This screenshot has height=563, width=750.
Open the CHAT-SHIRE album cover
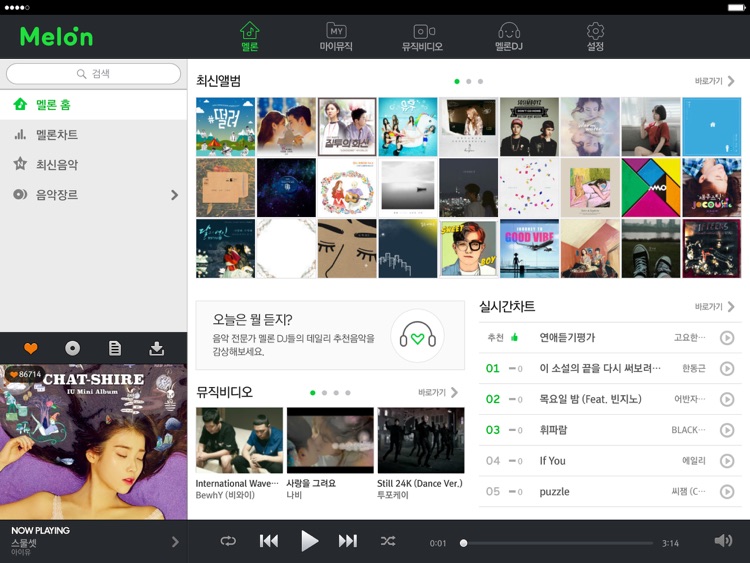(93, 442)
